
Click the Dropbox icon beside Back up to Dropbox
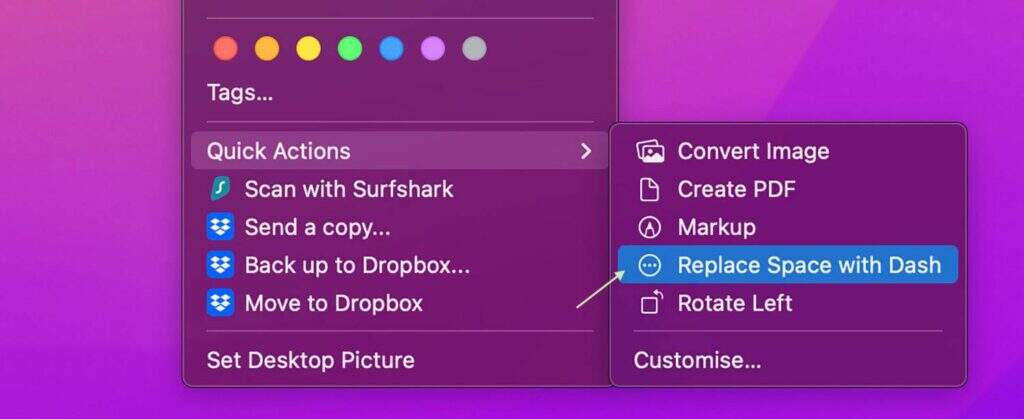click(221, 265)
